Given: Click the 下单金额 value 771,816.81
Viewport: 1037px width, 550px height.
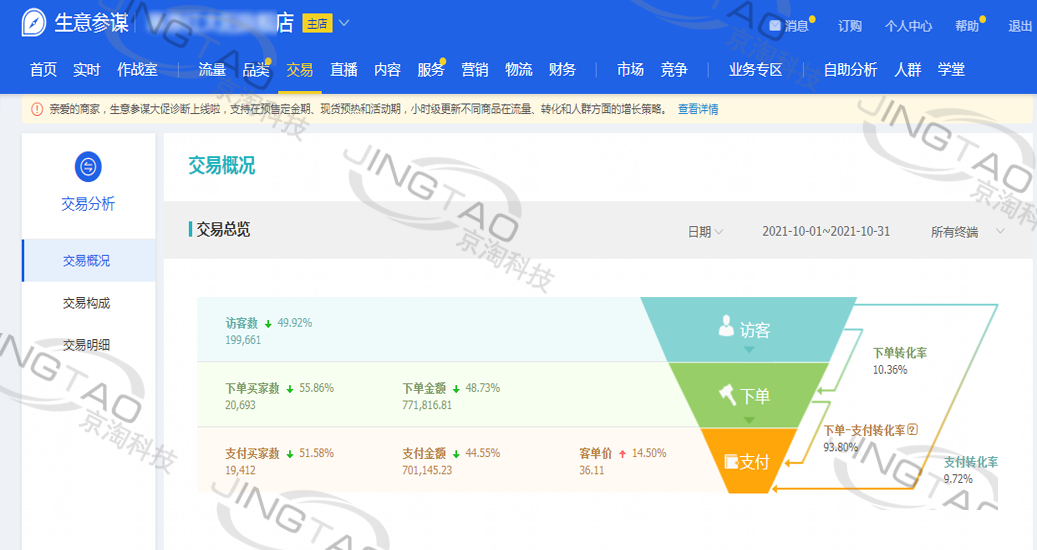Looking at the screenshot, I should (x=427, y=405).
